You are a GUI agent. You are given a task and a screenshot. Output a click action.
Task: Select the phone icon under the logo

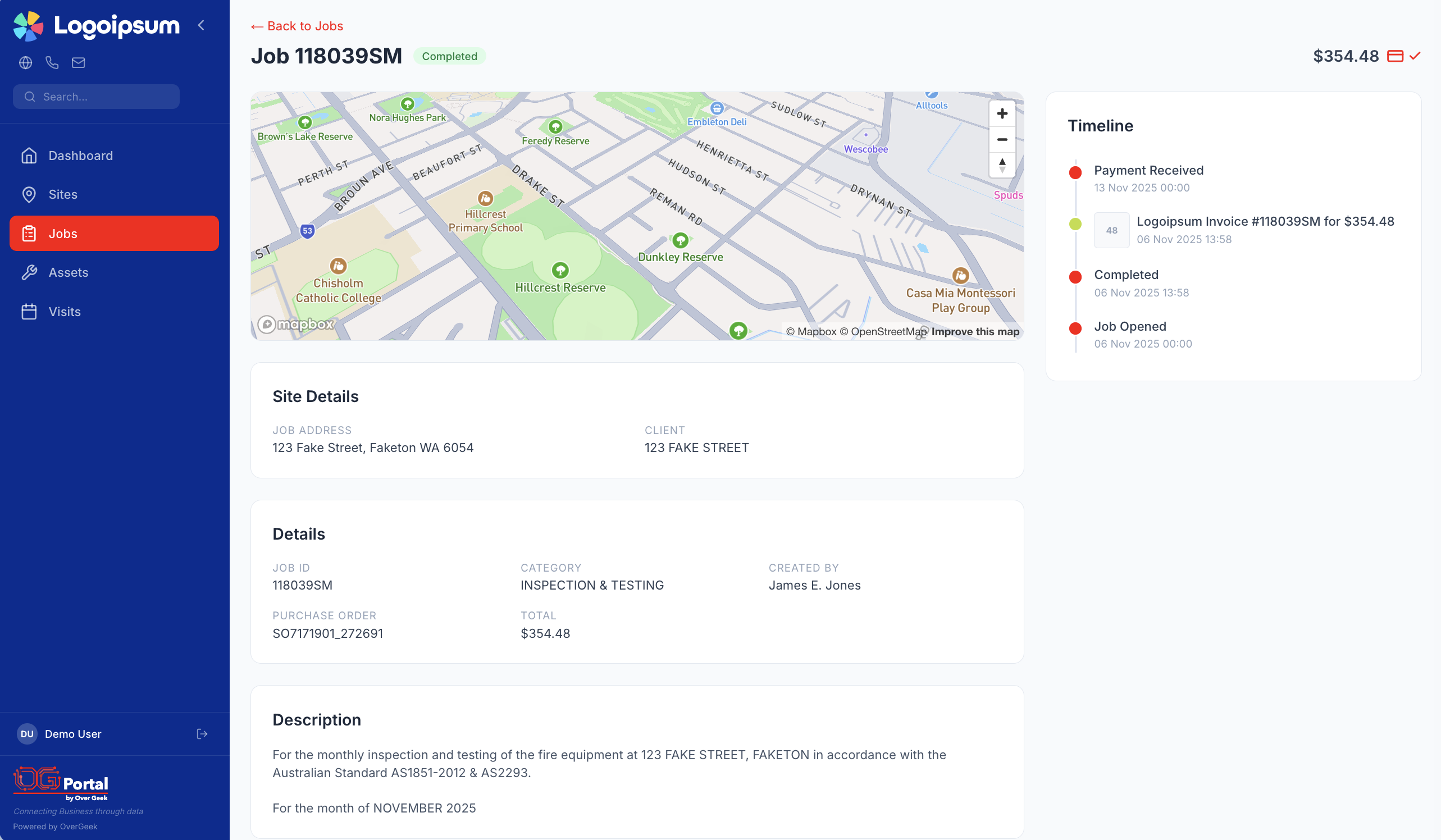52,63
